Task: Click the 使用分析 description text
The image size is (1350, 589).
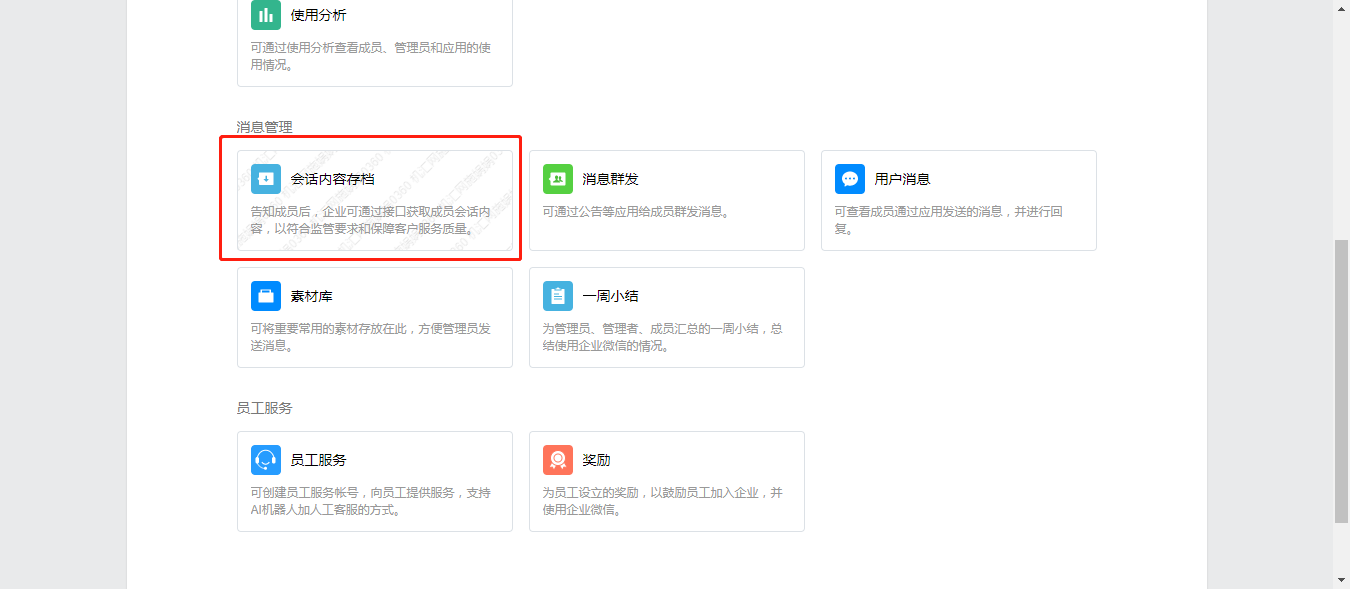Action: point(370,56)
